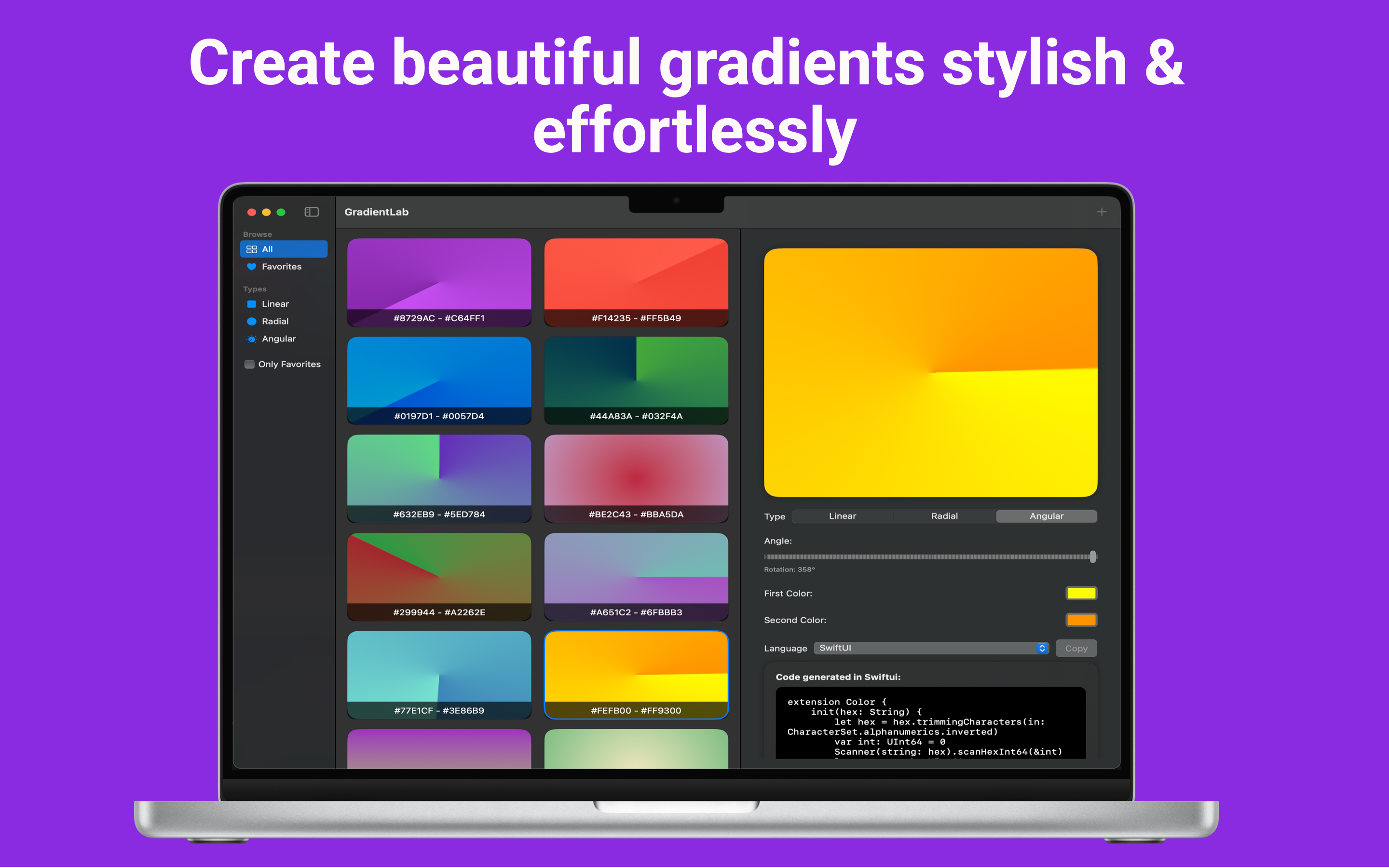This screenshot has width=1389, height=868.
Task: Select gradient #A651C2 - #6FBBB3
Action: tap(636, 577)
